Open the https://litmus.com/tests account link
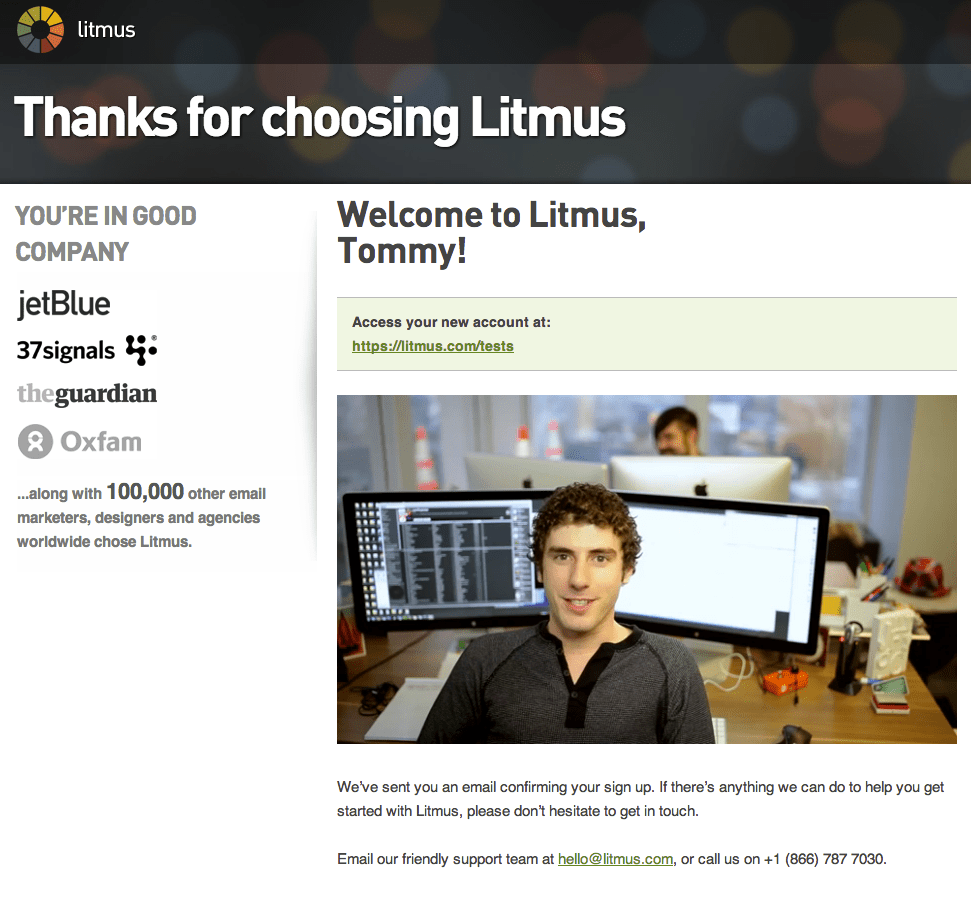The height and width of the screenshot is (899, 971). point(433,346)
